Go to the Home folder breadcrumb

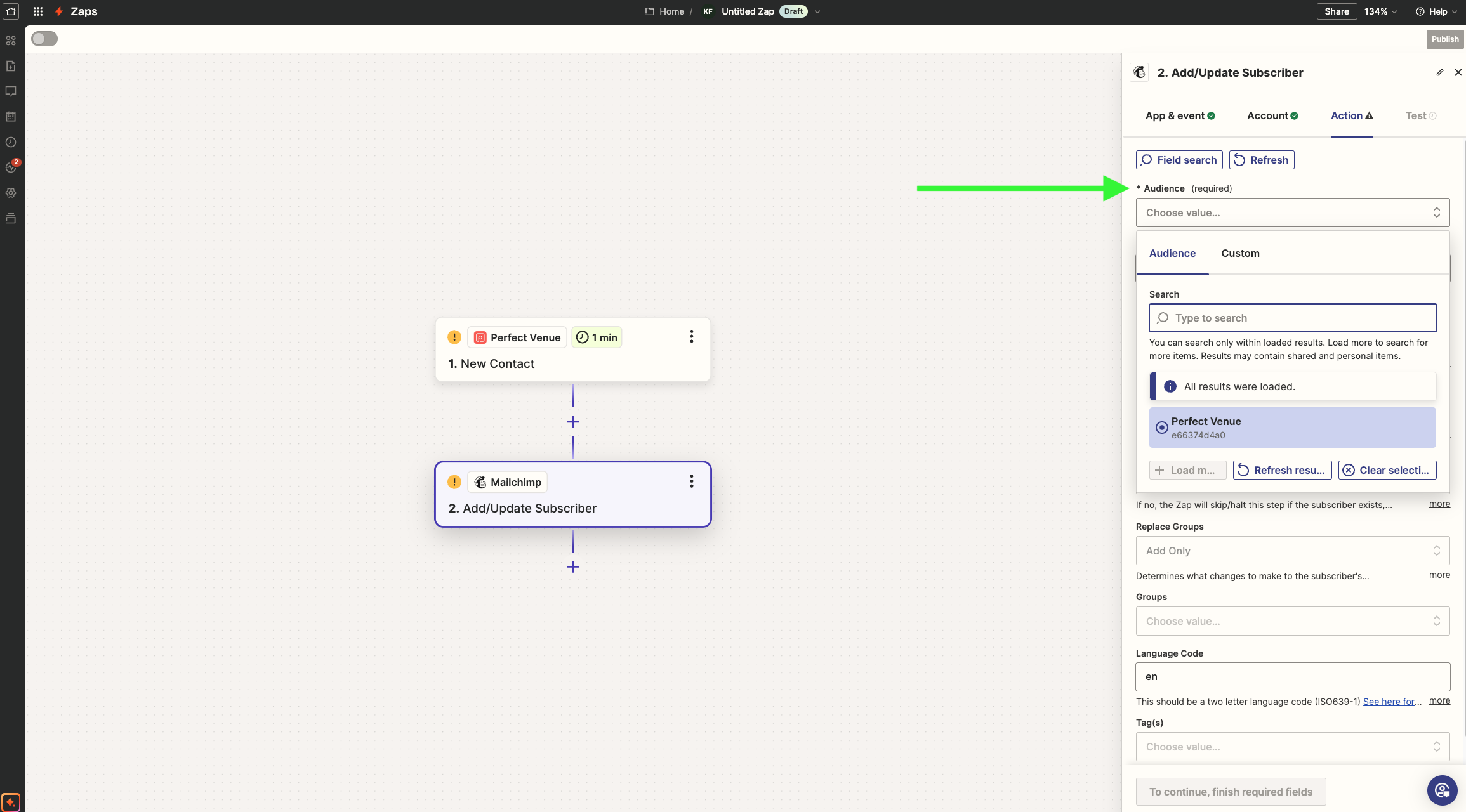[664, 11]
